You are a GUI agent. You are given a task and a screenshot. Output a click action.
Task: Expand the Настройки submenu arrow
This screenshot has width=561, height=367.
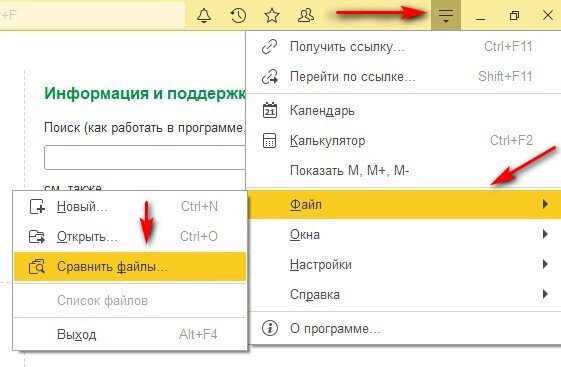545,264
